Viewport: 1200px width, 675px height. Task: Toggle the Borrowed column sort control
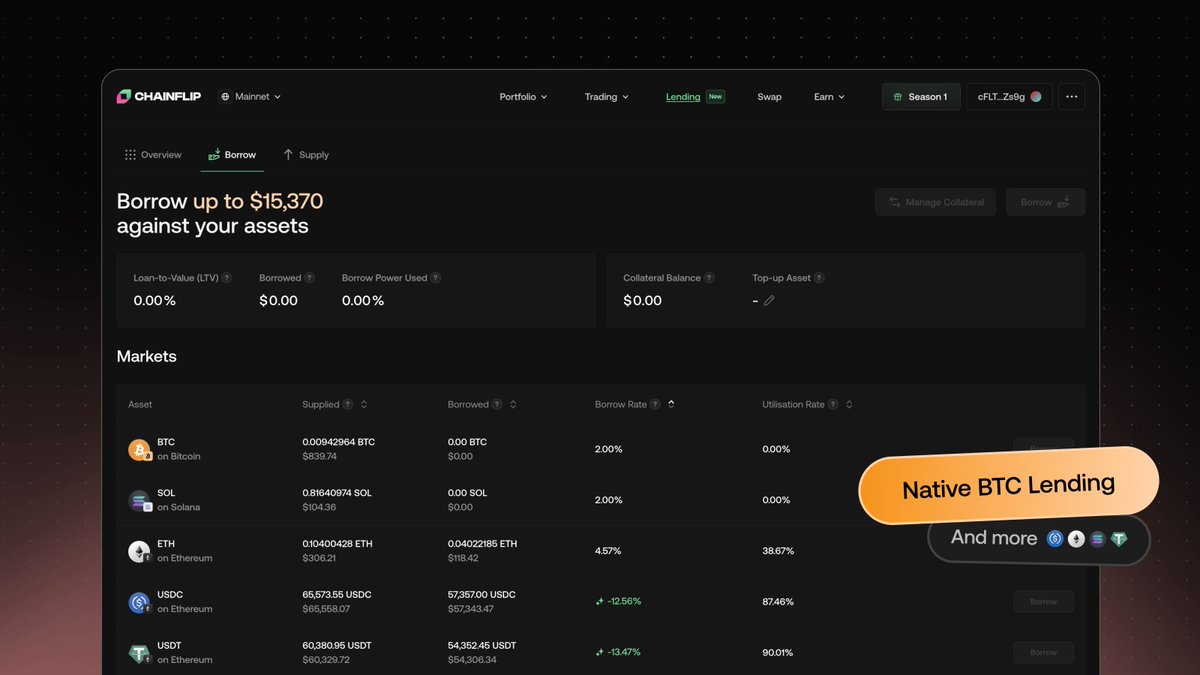512,404
